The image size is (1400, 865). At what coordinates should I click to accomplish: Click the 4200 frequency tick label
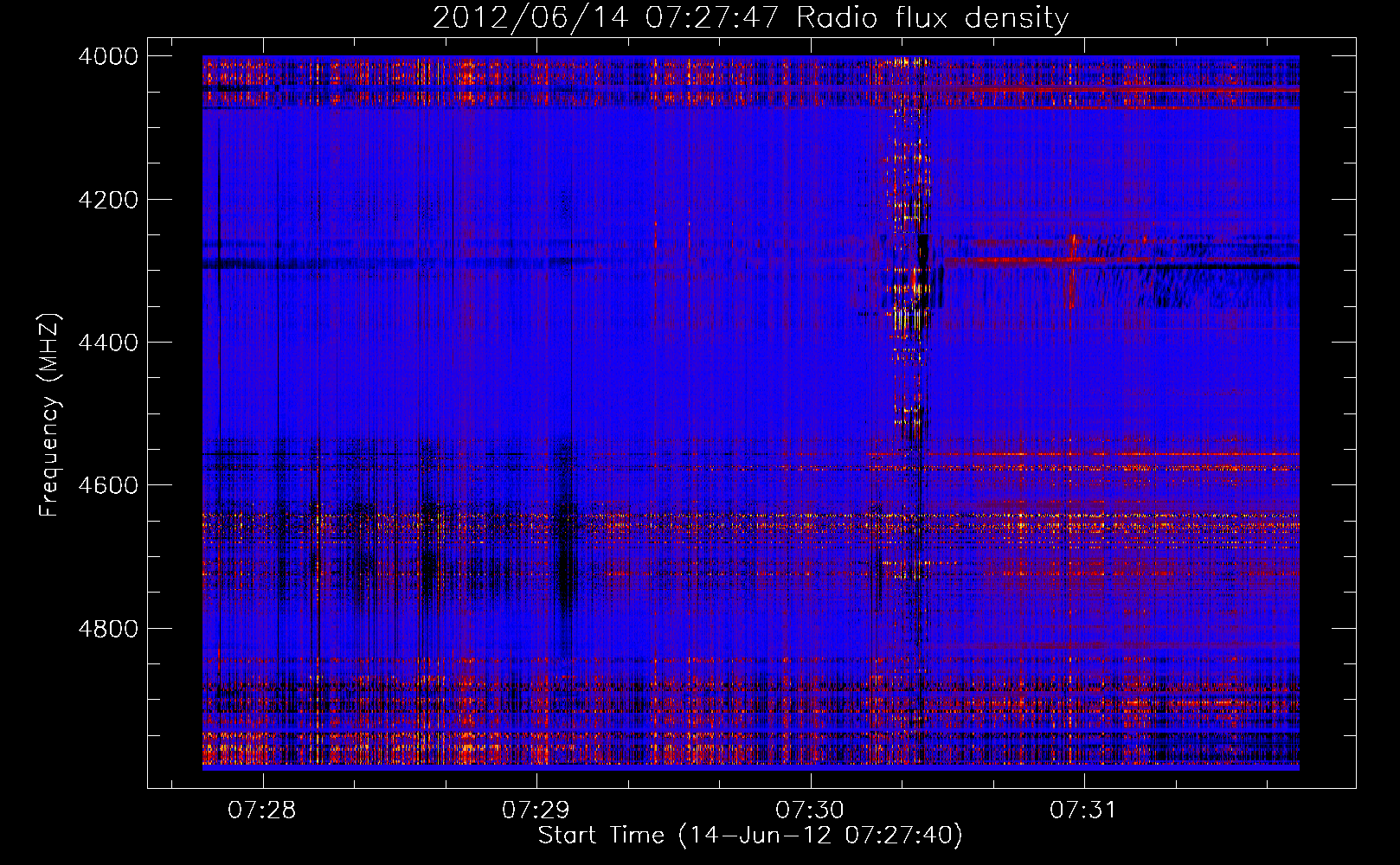pyautogui.click(x=108, y=200)
